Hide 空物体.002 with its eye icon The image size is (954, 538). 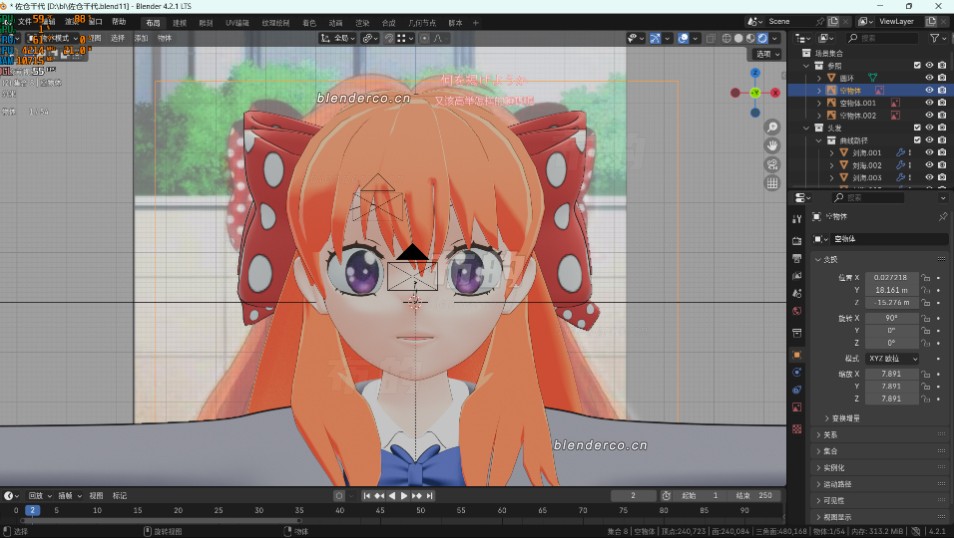929,116
